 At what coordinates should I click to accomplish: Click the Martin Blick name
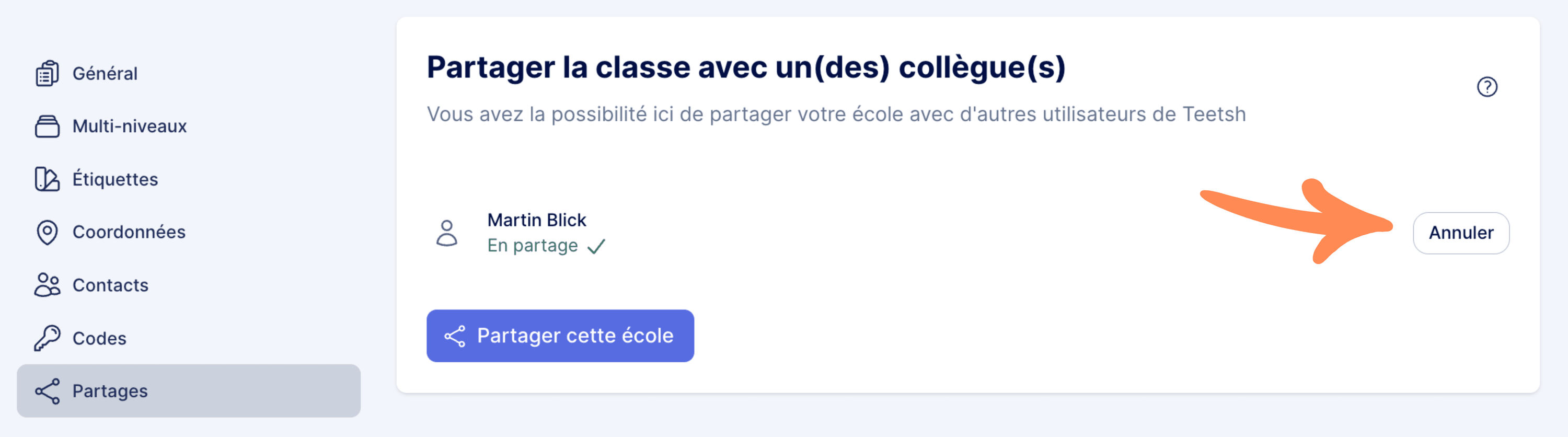(536, 220)
